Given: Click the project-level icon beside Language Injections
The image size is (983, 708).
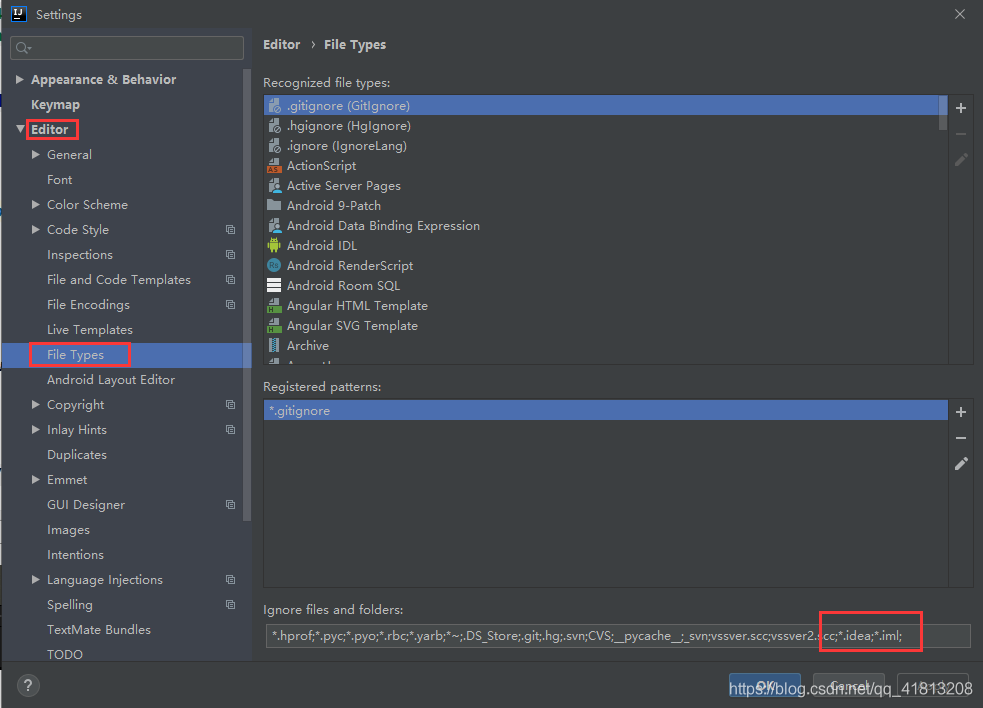Looking at the screenshot, I should [x=231, y=579].
